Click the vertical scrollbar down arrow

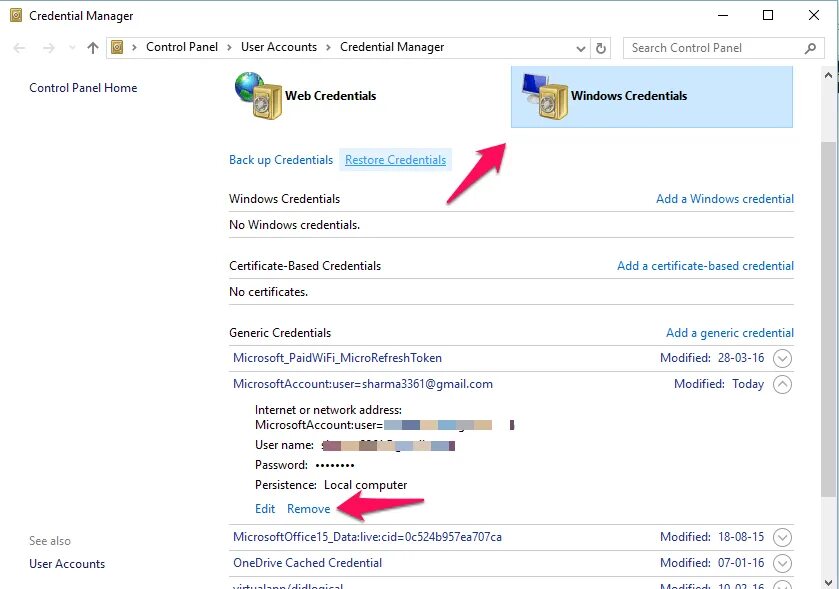pos(828,582)
